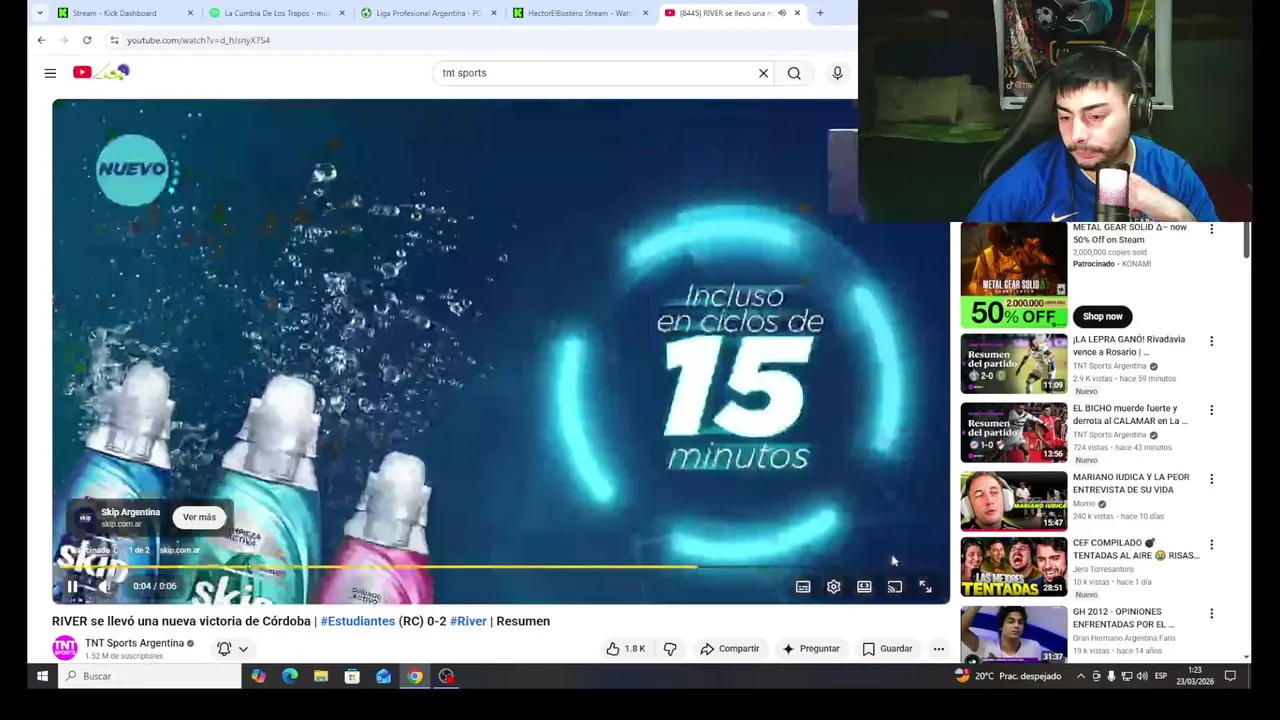Open the Windows notification center
The width and height of the screenshot is (1280, 720).
coord(1230,676)
